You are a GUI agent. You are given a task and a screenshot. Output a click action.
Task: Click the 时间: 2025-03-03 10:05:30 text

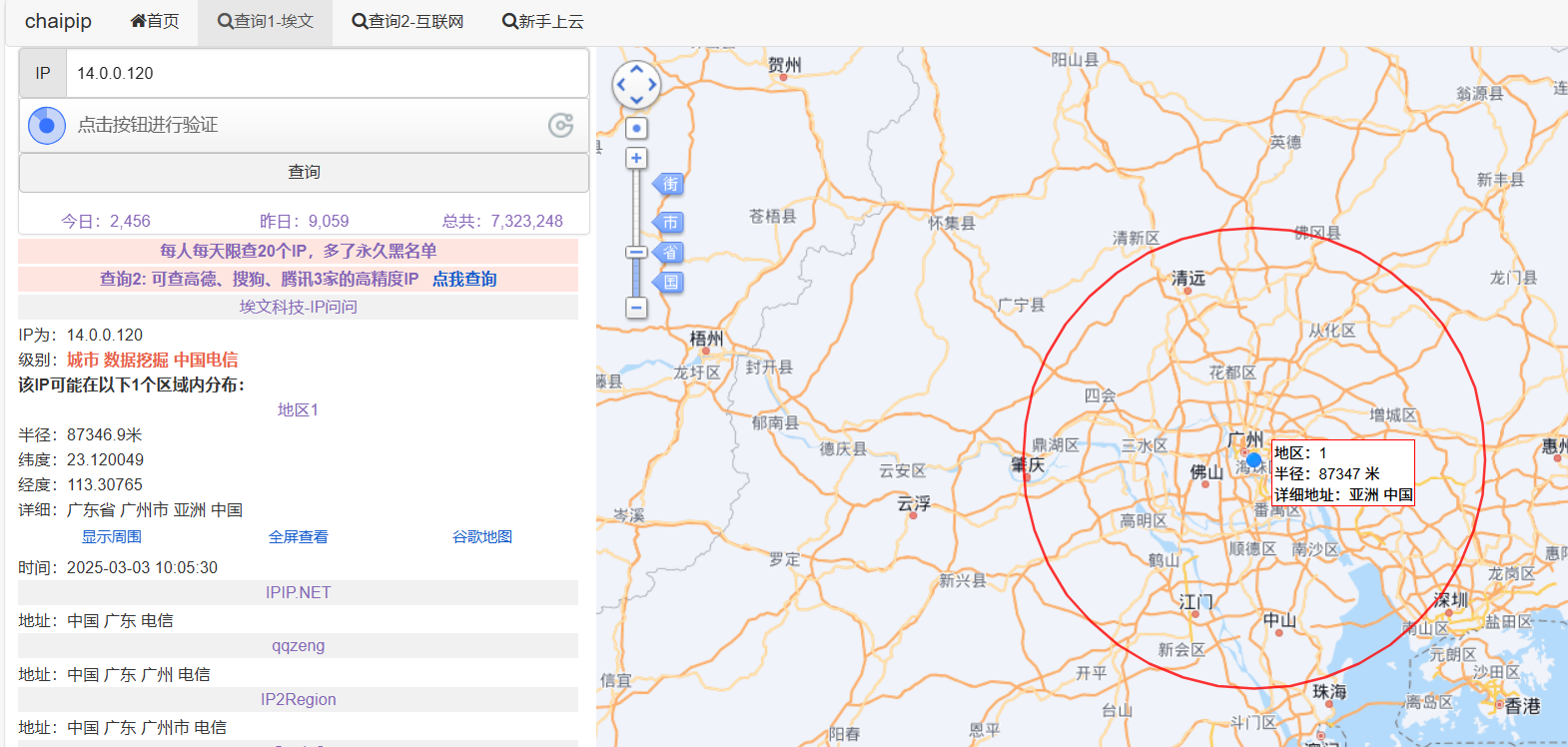118,567
